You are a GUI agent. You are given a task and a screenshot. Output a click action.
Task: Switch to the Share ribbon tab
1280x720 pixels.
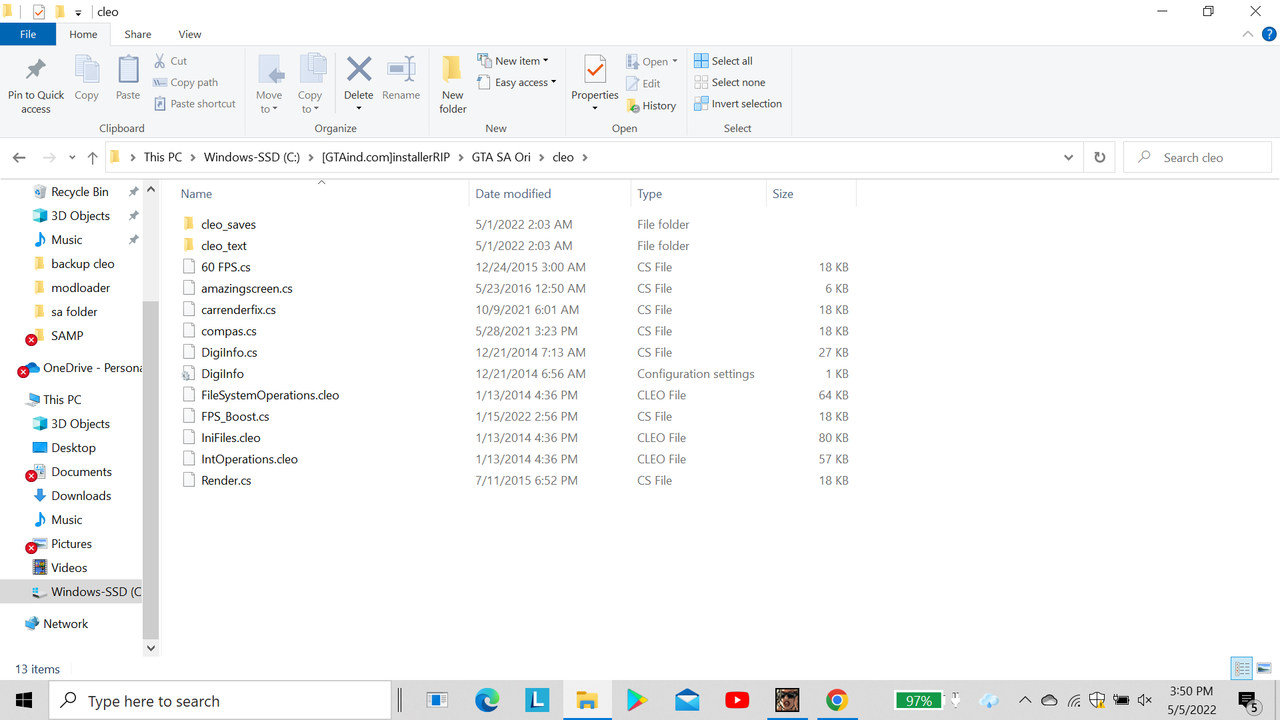point(138,34)
